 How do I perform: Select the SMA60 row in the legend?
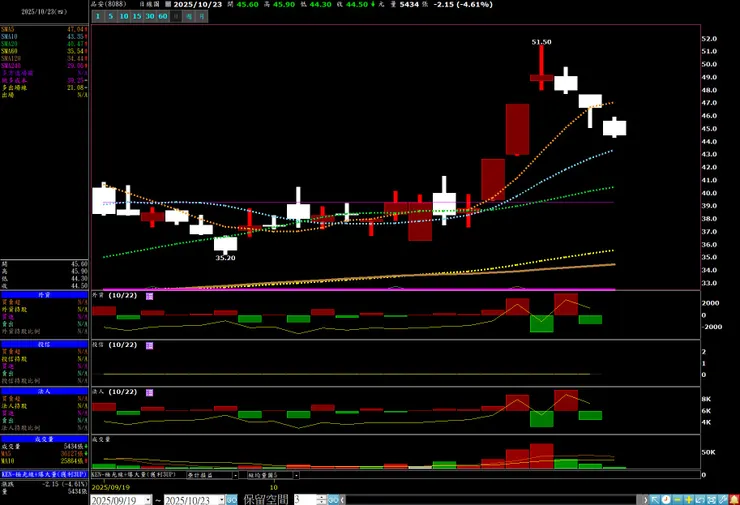44,51
